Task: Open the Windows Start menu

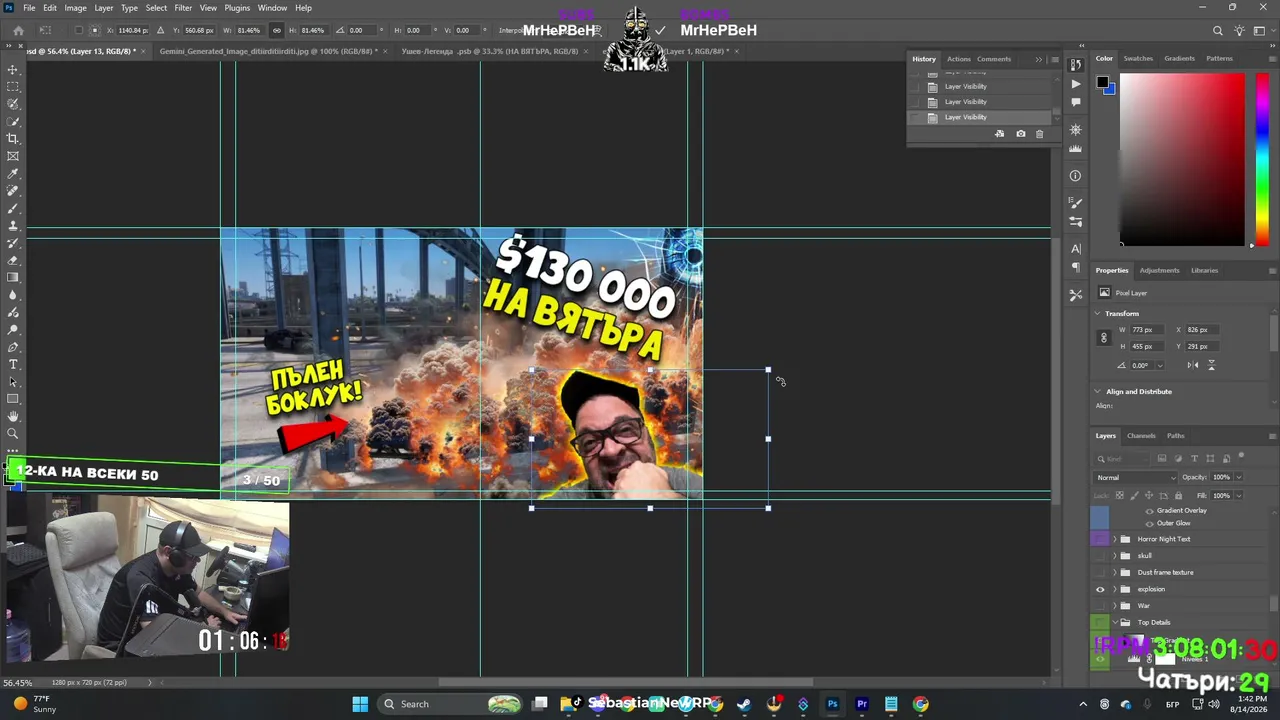Action: pyautogui.click(x=360, y=704)
